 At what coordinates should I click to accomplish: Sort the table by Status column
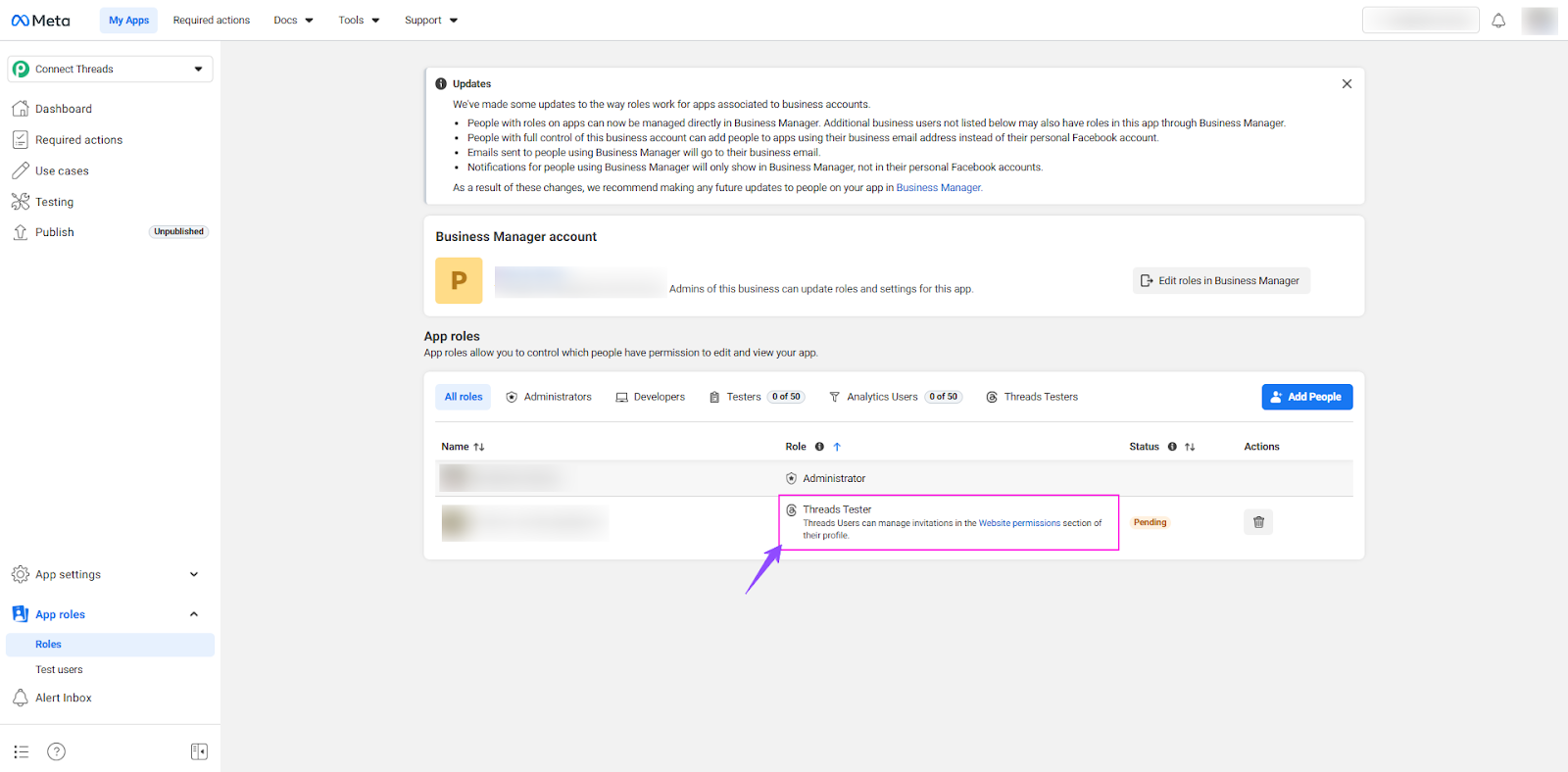click(1190, 447)
